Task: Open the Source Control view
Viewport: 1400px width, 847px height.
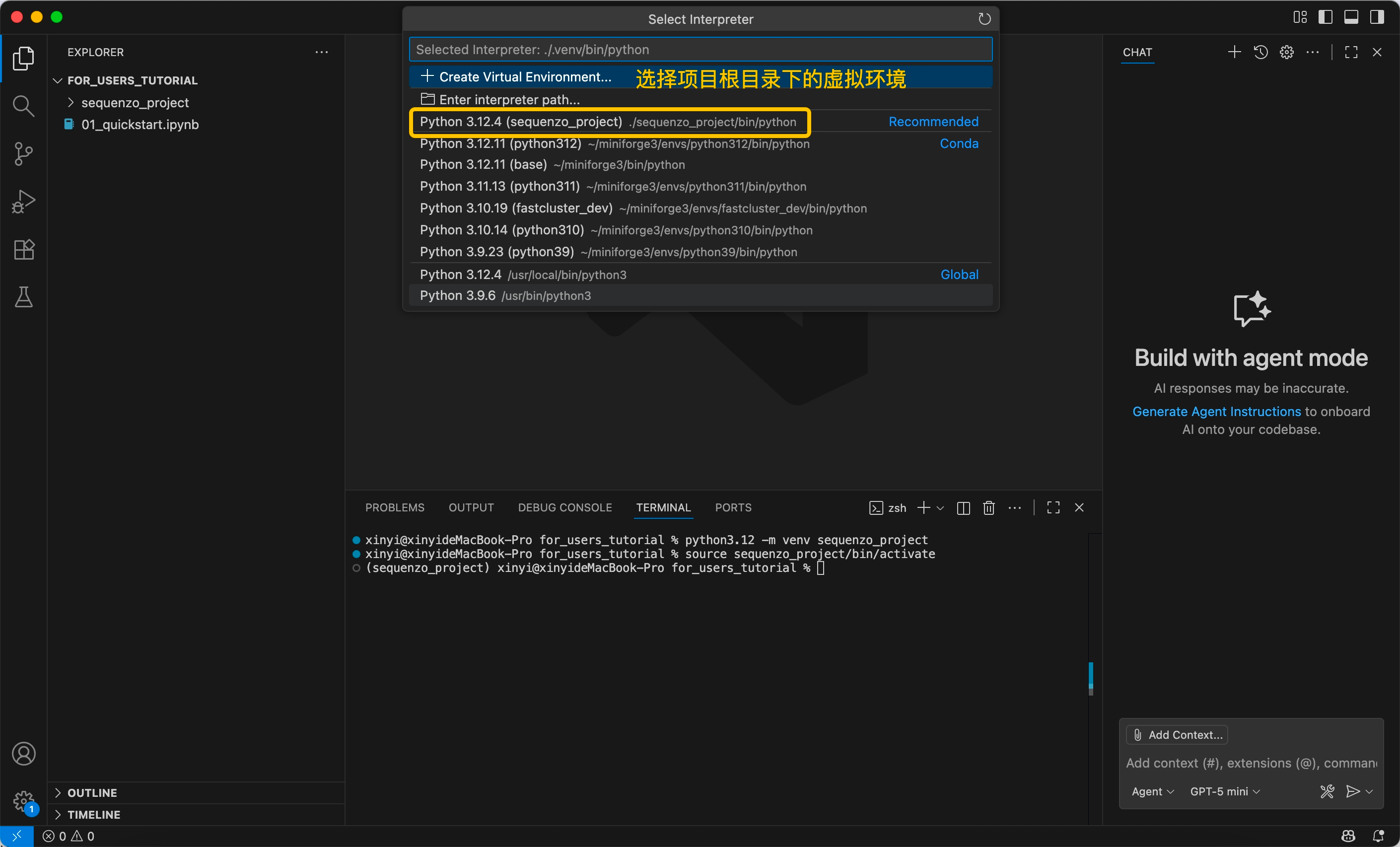Action: coord(23,153)
